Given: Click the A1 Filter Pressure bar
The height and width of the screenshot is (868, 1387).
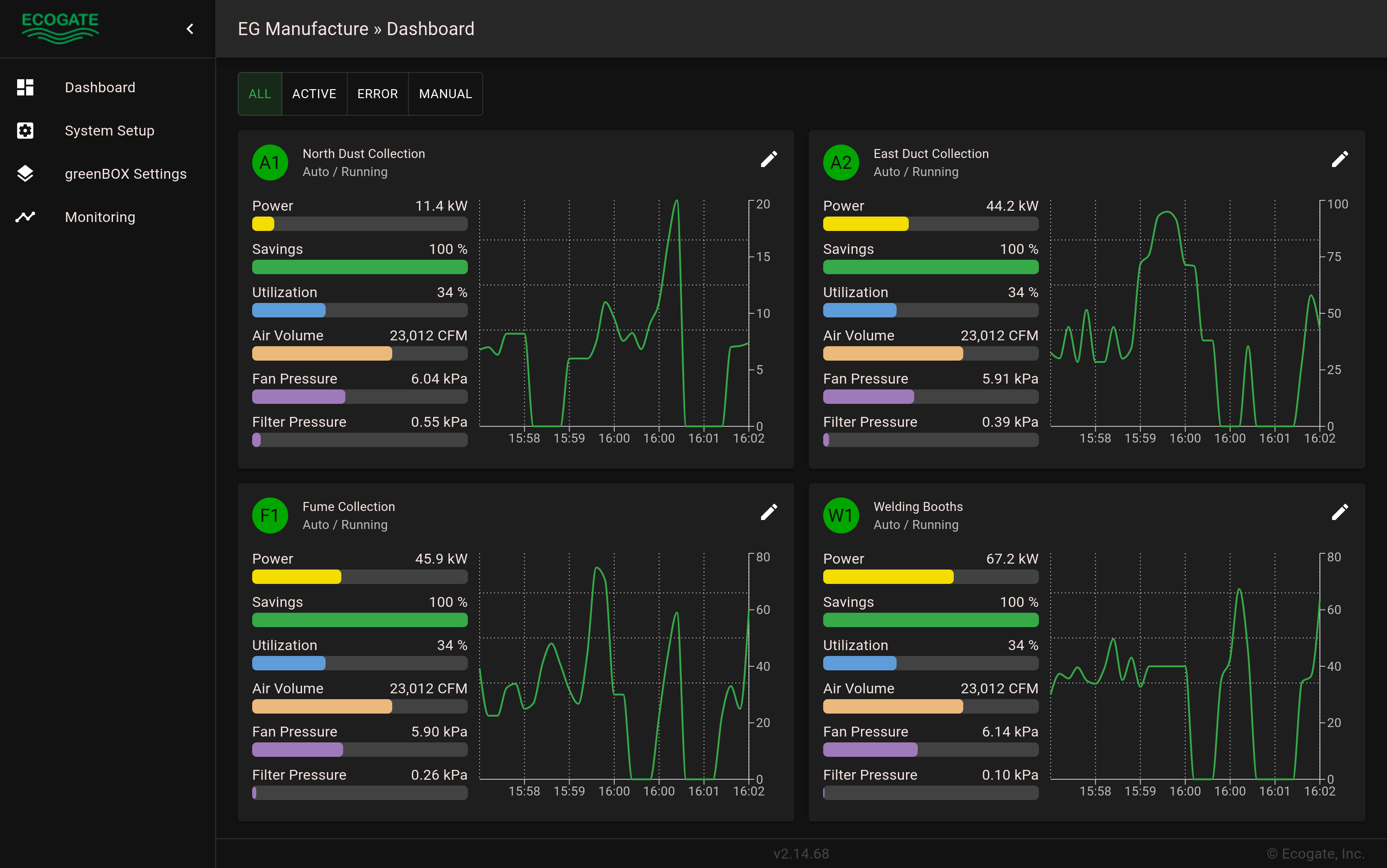Looking at the screenshot, I should coord(360,440).
